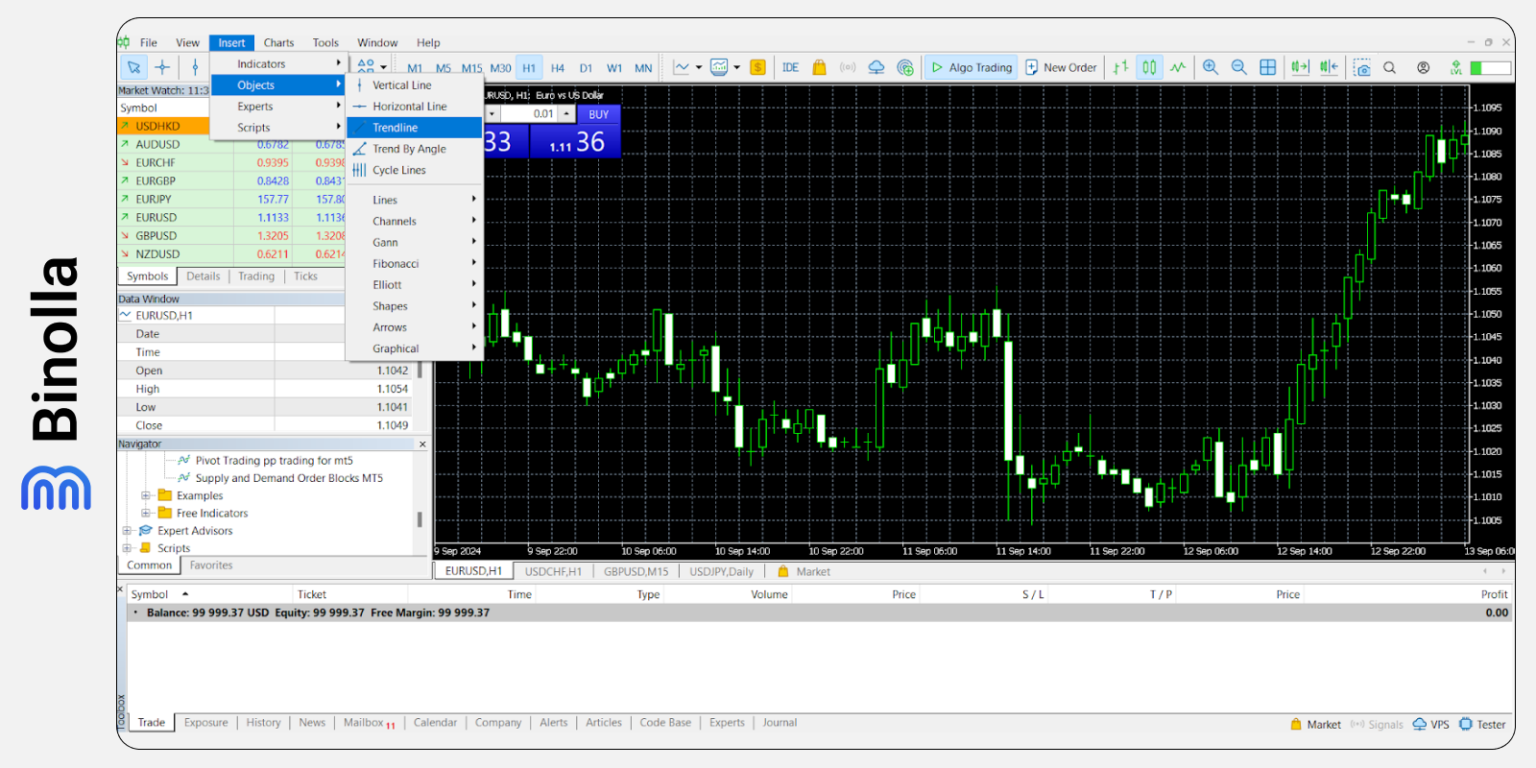Image resolution: width=1536 pixels, height=768 pixels.
Task: Expand the Fibonacci objects submenu
Action: pyautogui.click(x=395, y=263)
